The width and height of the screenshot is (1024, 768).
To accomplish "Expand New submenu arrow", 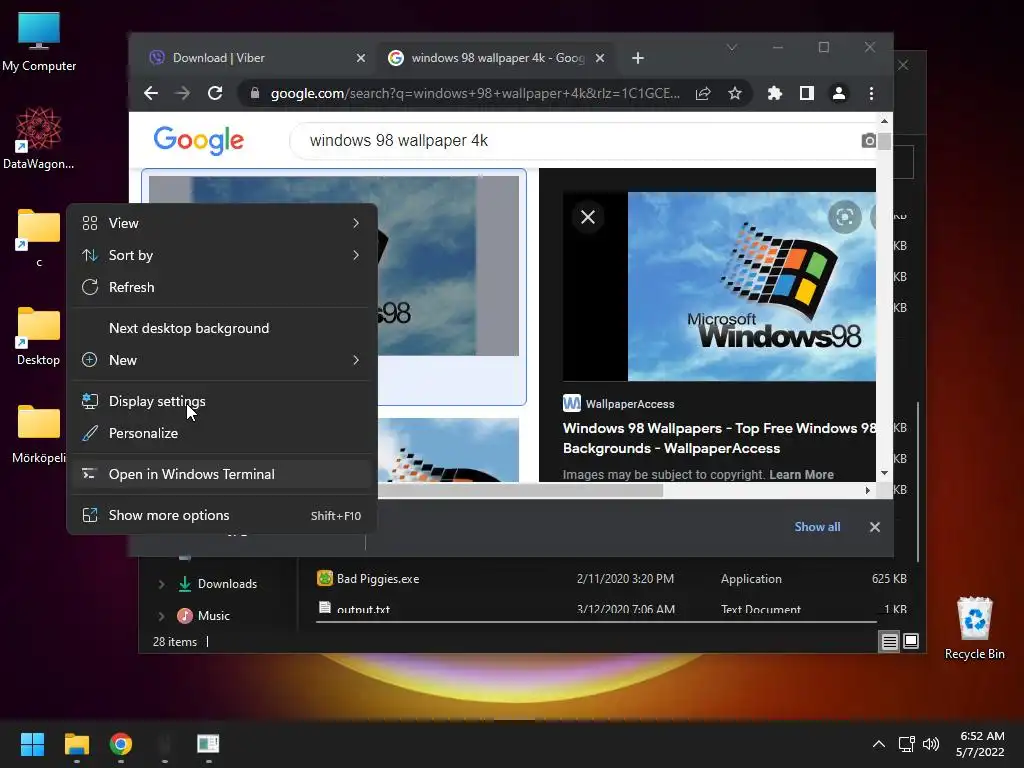I will coord(356,360).
